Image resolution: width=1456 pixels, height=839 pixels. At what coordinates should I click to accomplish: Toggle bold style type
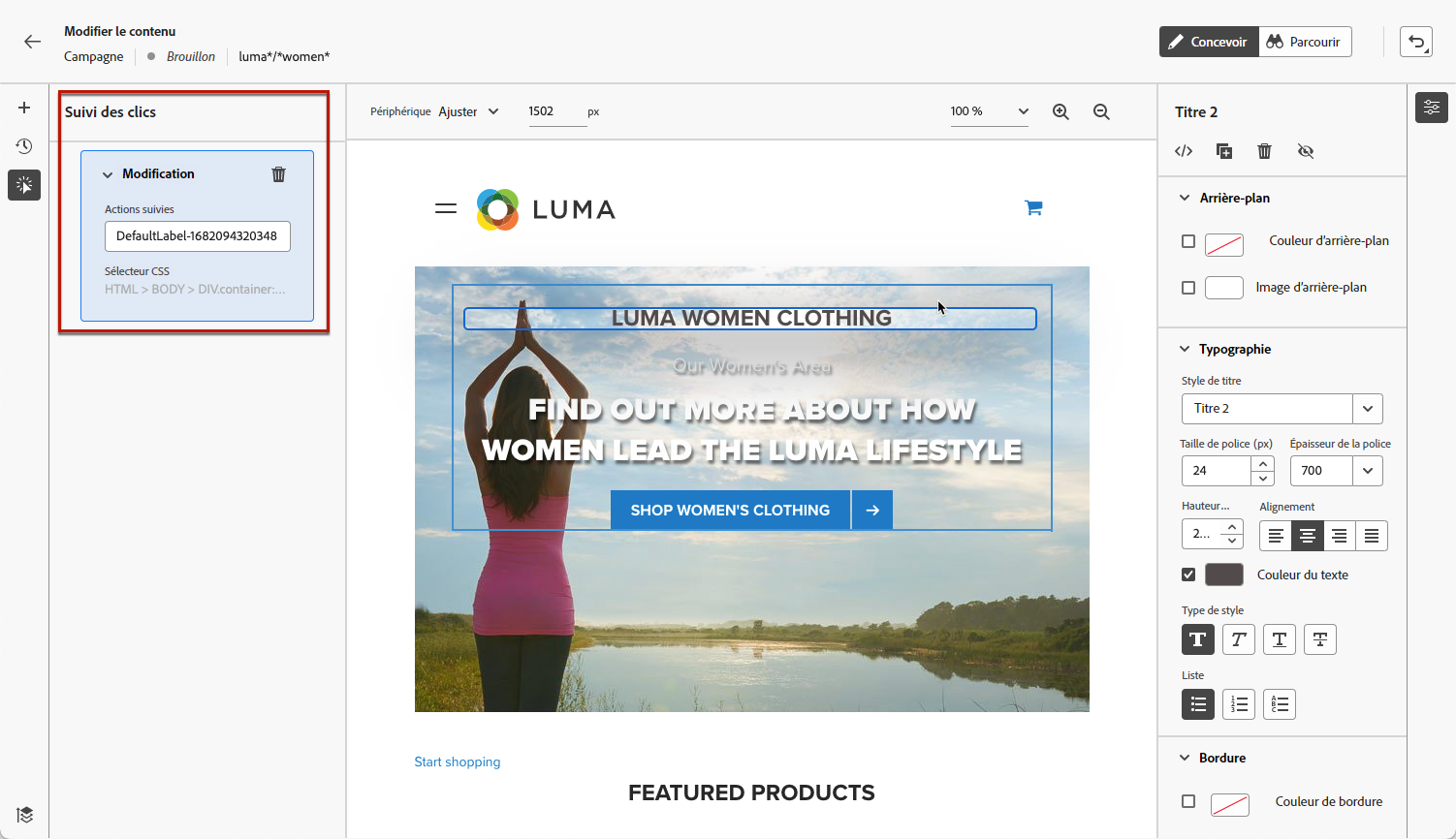point(1198,639)
